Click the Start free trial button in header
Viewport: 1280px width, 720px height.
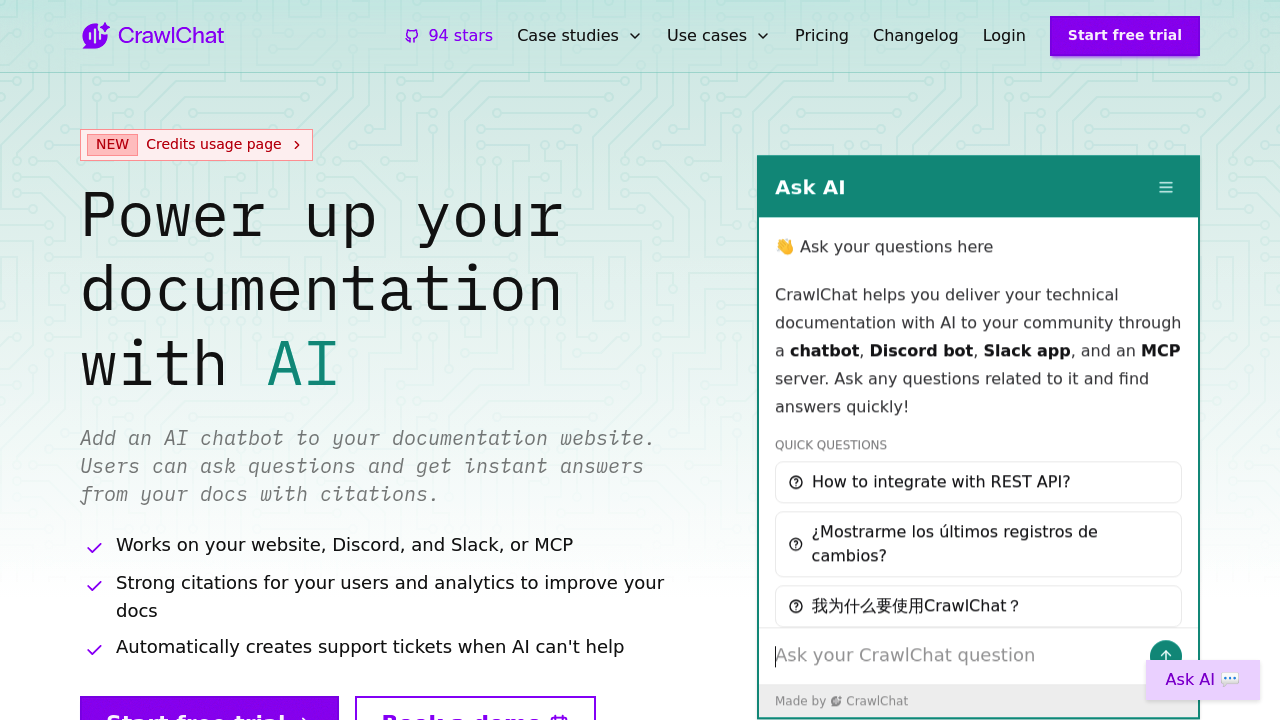point(1124,35)
